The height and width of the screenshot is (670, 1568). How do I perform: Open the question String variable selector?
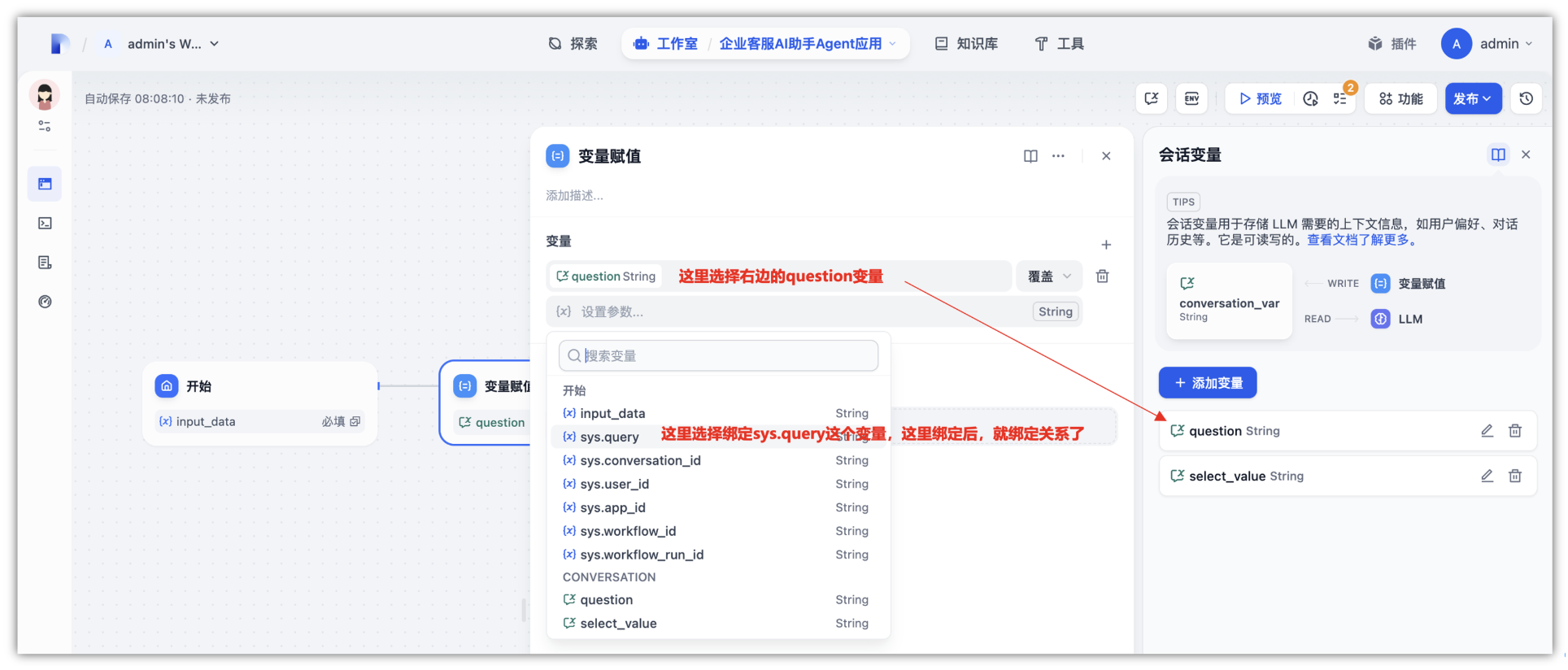click(x=779, y=276)
